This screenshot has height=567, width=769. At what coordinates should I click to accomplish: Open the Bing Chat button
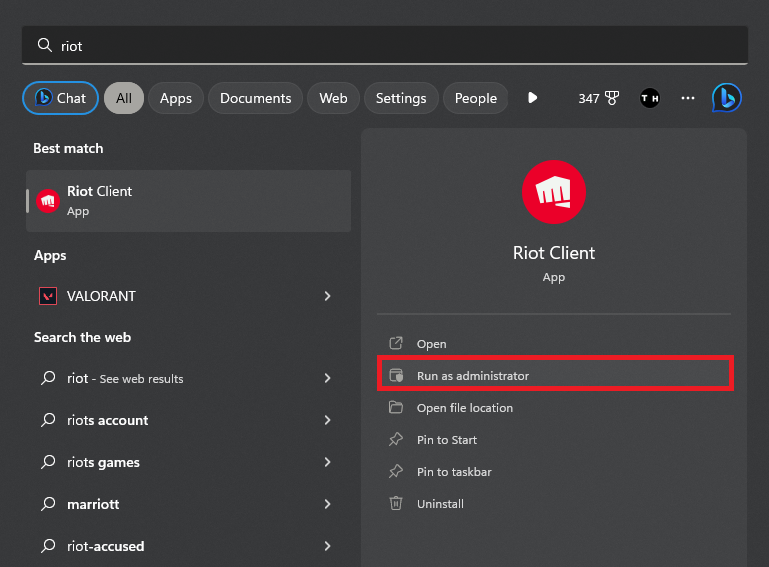[x=61, y=98]
